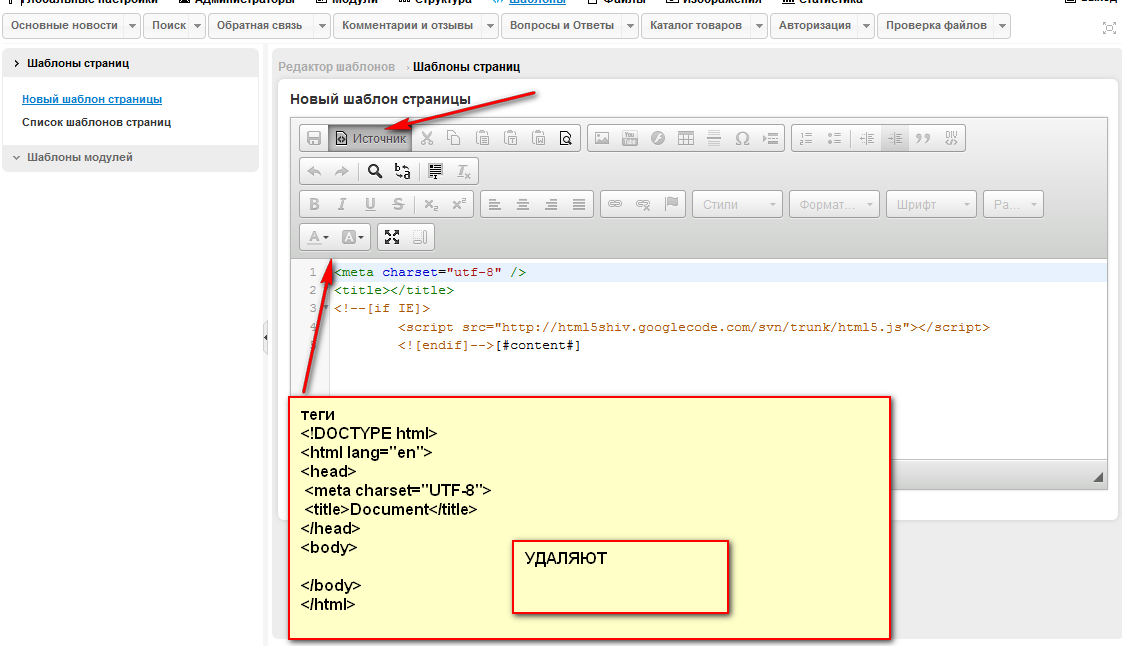Toggle the block quote button
This screenshot has width=1122, height=646.
(923, 138)
